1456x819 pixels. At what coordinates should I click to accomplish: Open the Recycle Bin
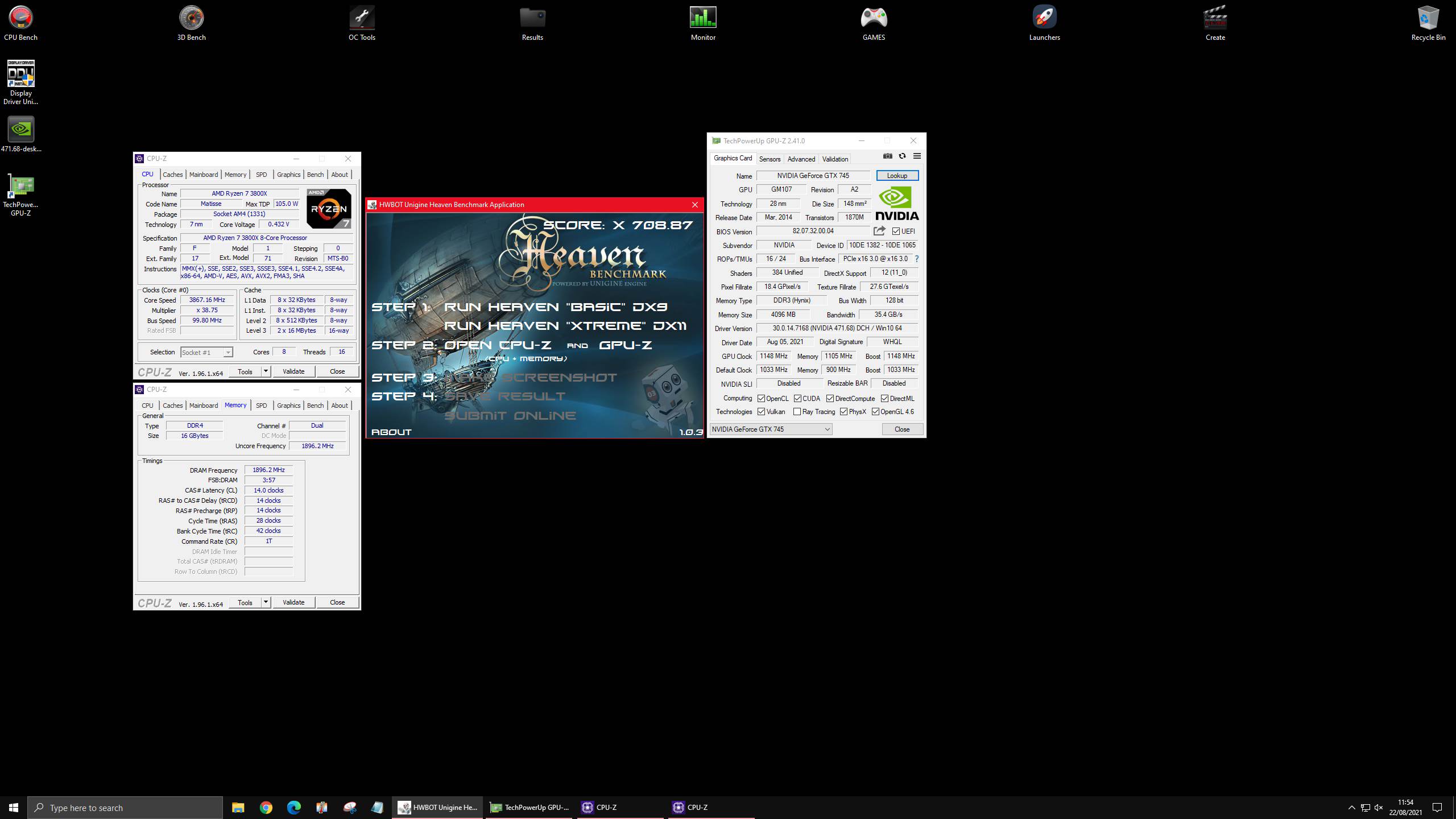pos(1428,23)
